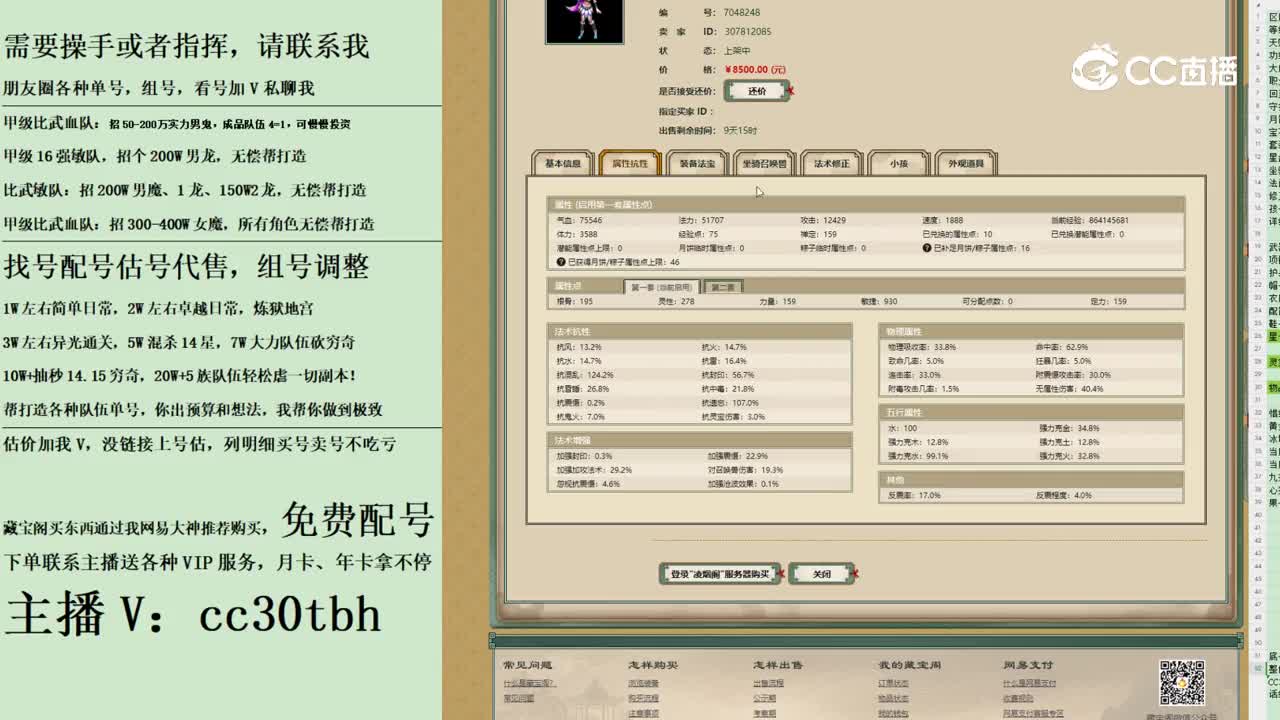Open the 什么是藏宝阁 footer link
Image resolution: width=1280 pixels, height=720 pixels.
coord(529,684)
